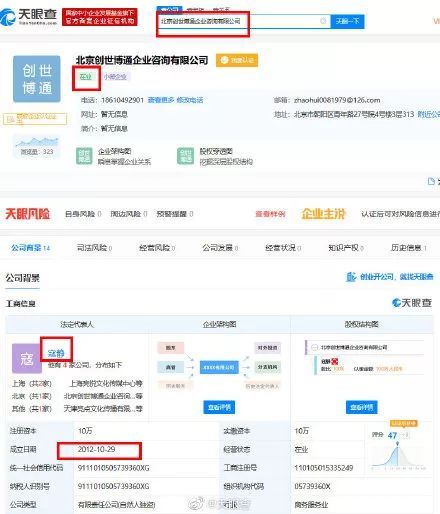Image resolution: width=440 pixels, height=514 pixels.
Task: Click the 组织机构代码 value 05739360X
Action: (x=312, y=486)
